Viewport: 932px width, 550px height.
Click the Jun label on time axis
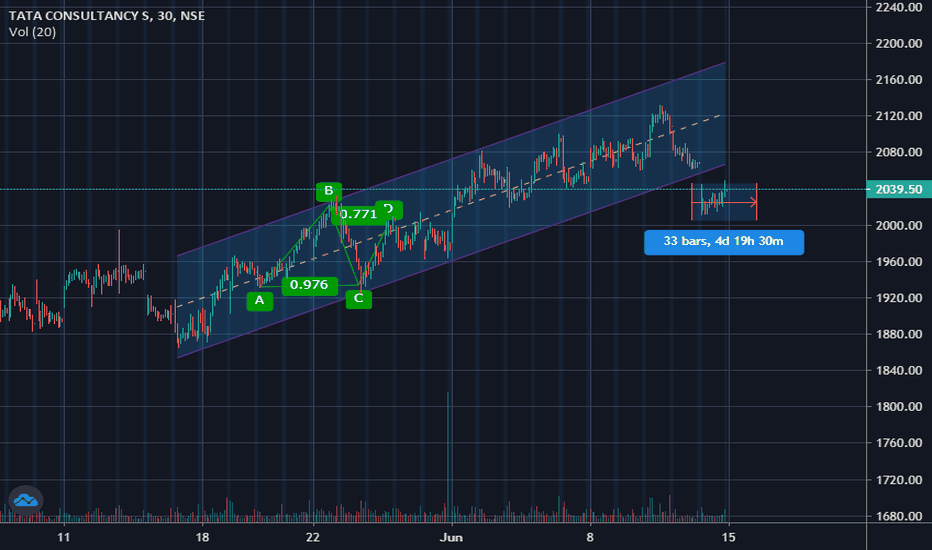[451, 538]
